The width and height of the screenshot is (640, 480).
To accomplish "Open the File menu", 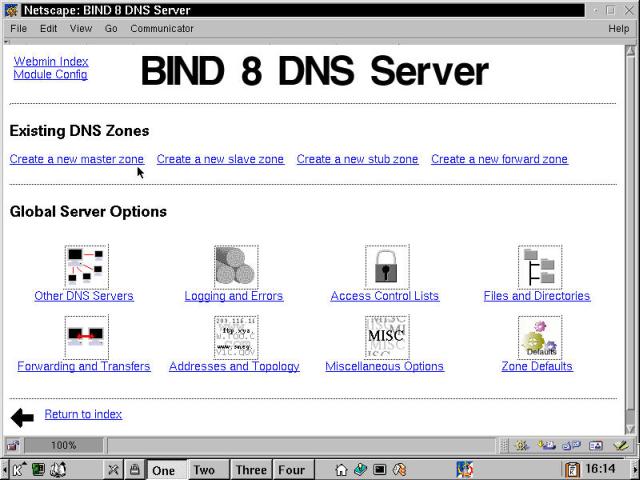I will [x=19, y=29].
